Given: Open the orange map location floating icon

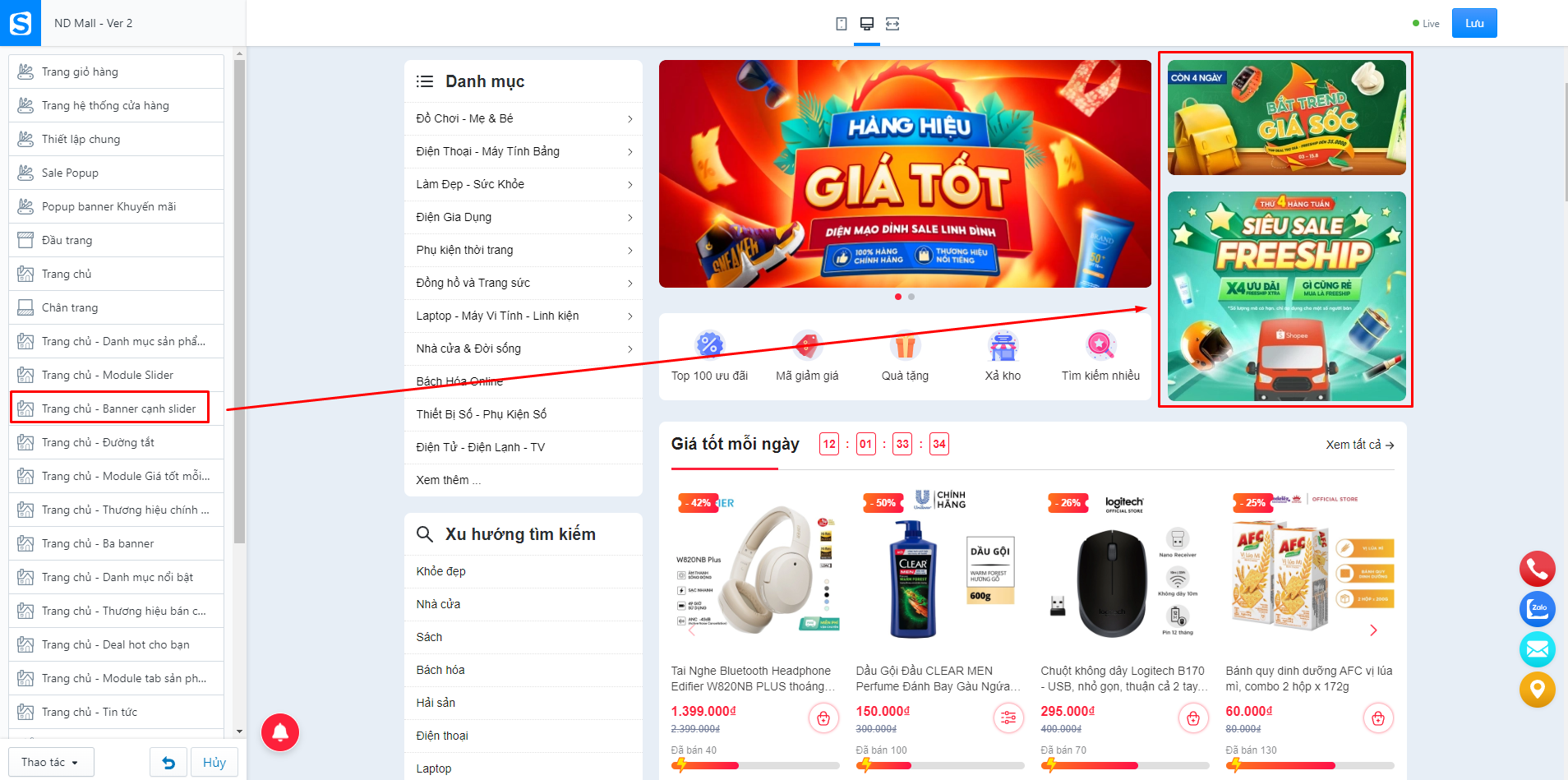Looking at the screenshot, I should (x=1537, y=690).
